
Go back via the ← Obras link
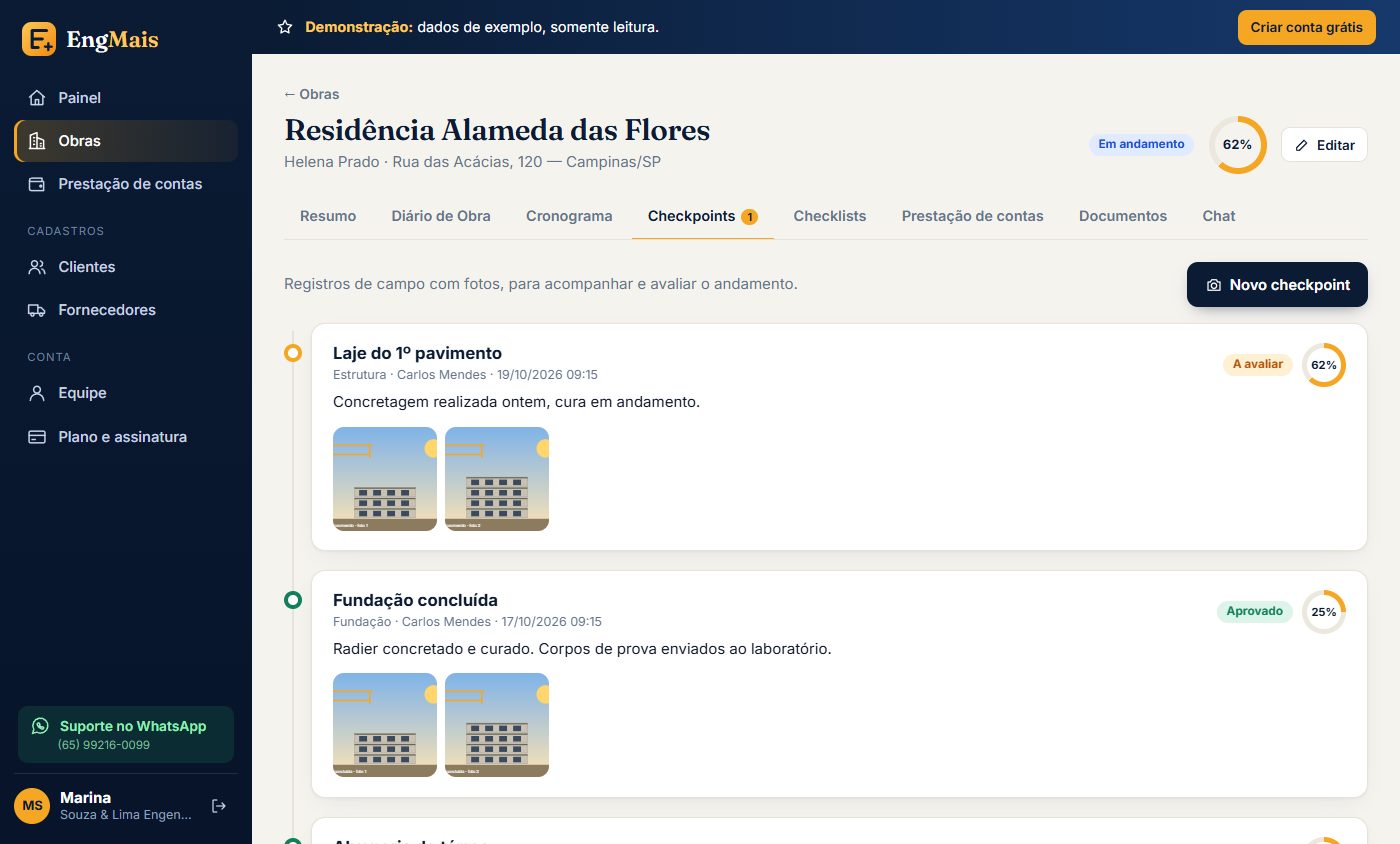pyautogui.click(x=311, y=94)
